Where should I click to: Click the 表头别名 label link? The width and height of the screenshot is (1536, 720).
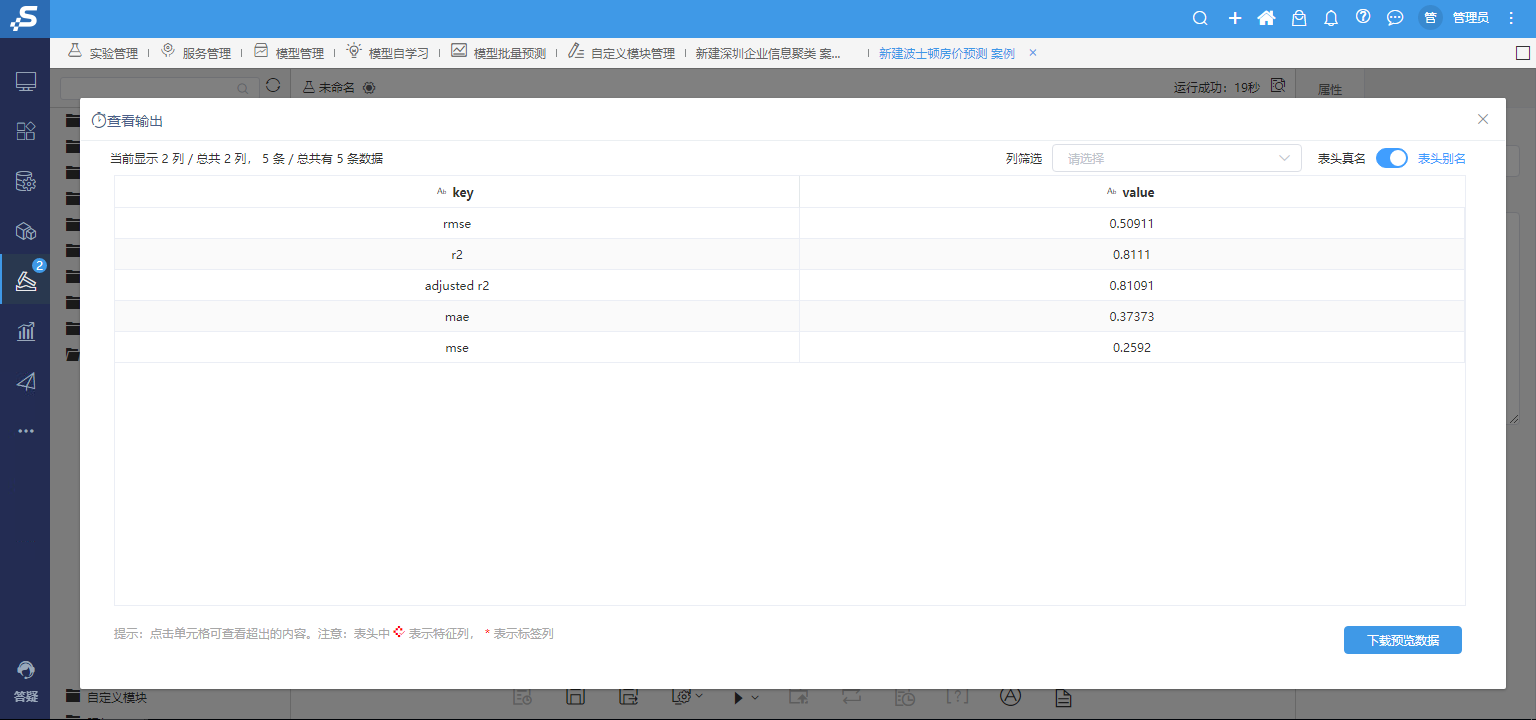coord(1442,158)
